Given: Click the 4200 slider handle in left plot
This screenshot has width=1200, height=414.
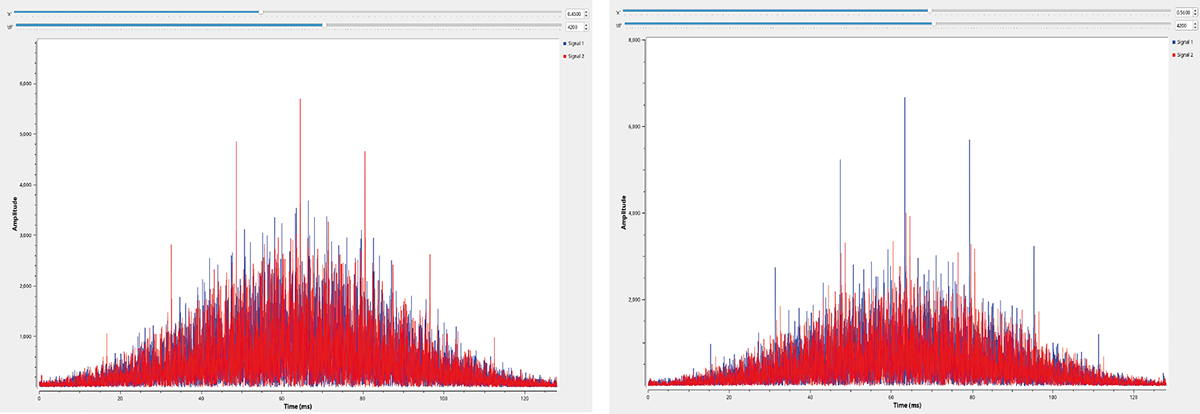Looking at the screenshot, I should (x=324, y=25).
